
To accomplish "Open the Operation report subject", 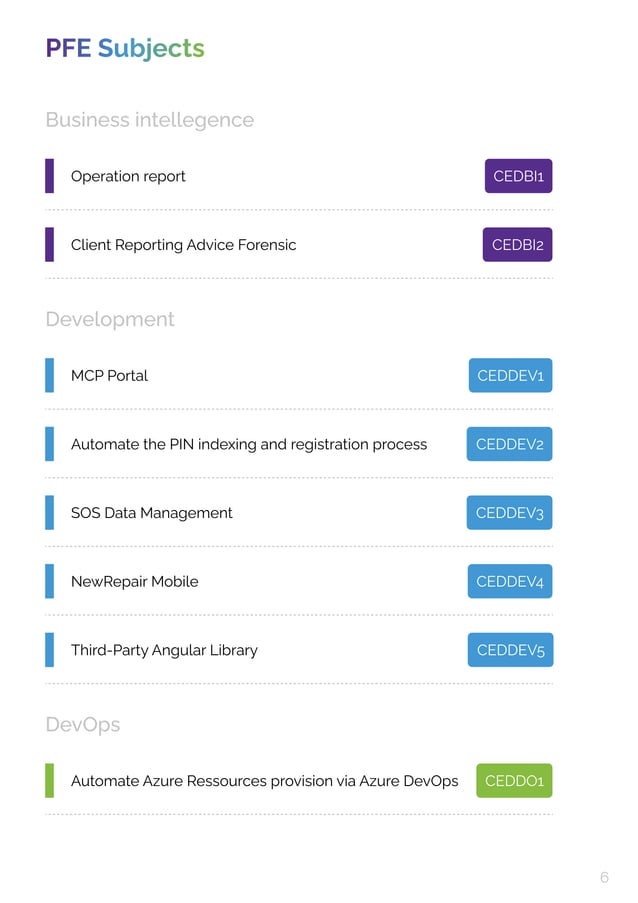I will [x=128, y=176].
